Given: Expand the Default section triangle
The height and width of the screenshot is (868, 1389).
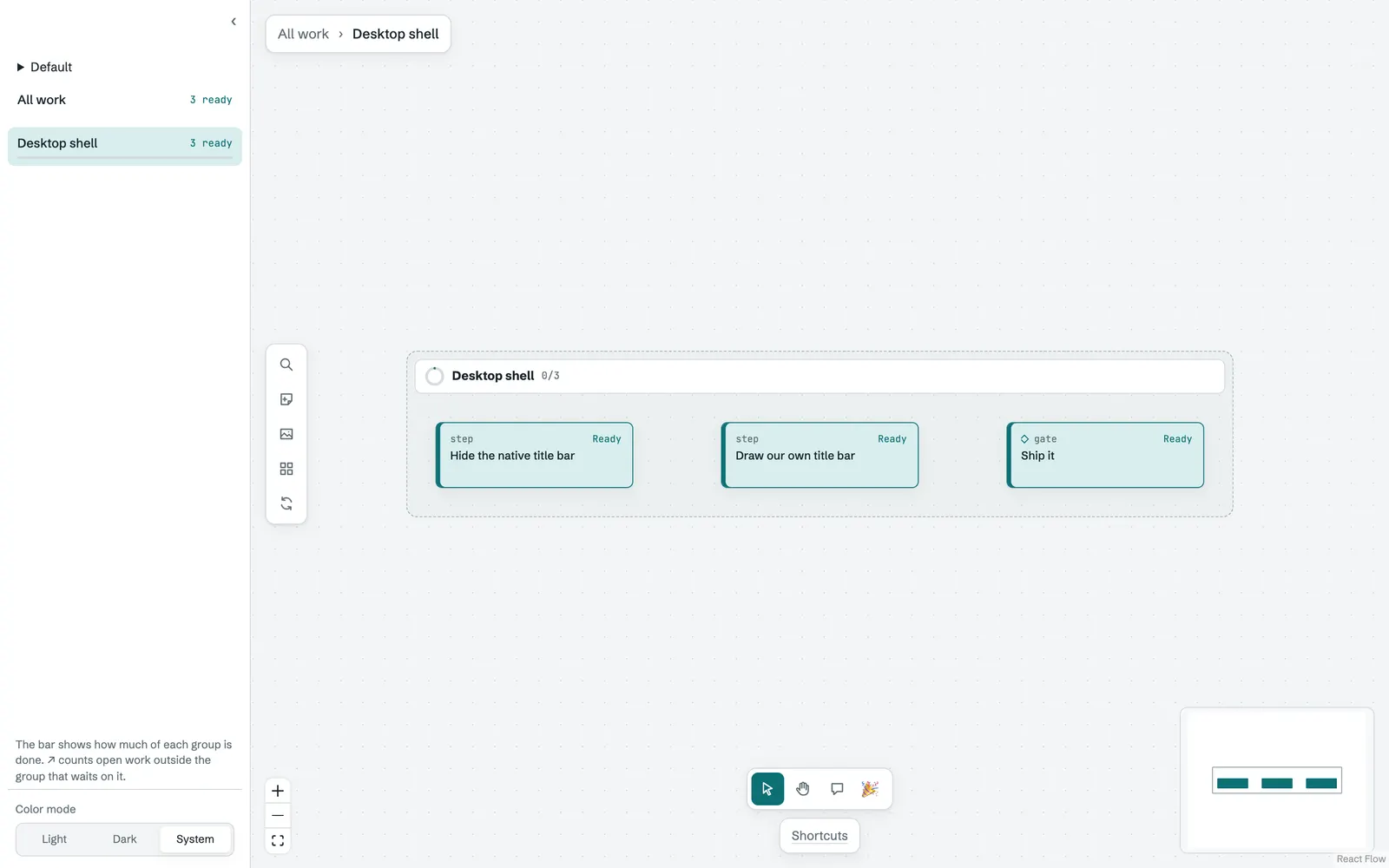Looking at the screenshot, I should coord(21,67).
